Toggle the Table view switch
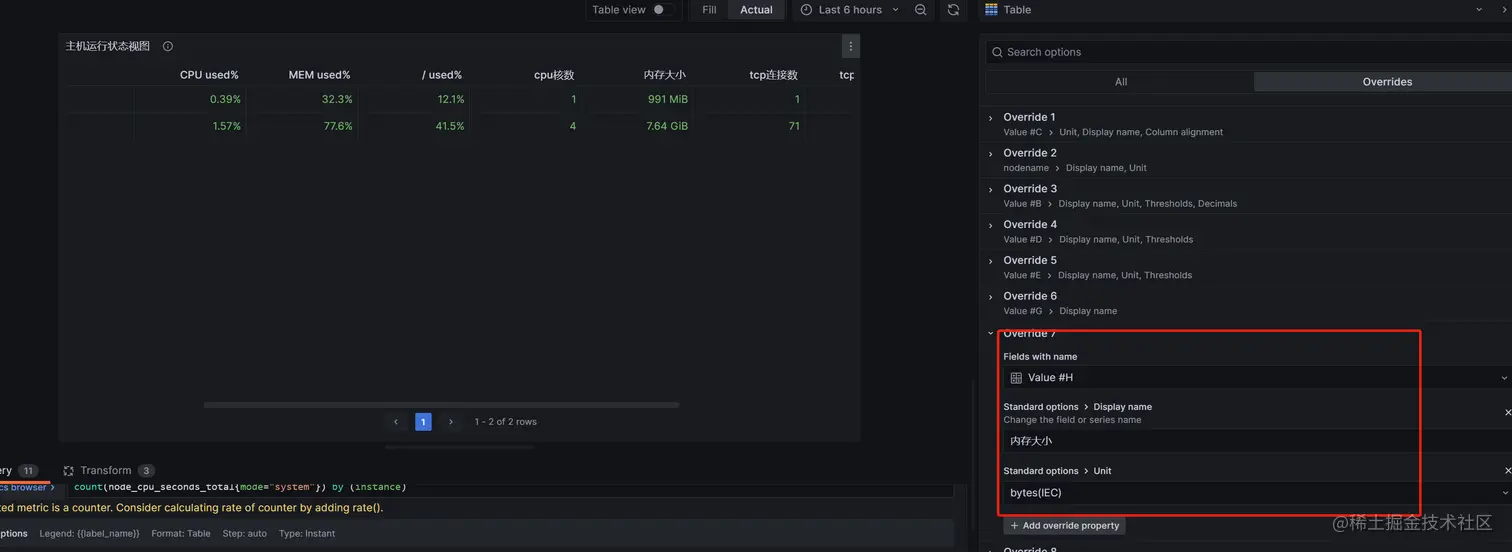The height and width of the screenshot is (552, 1512). point(661,10)
